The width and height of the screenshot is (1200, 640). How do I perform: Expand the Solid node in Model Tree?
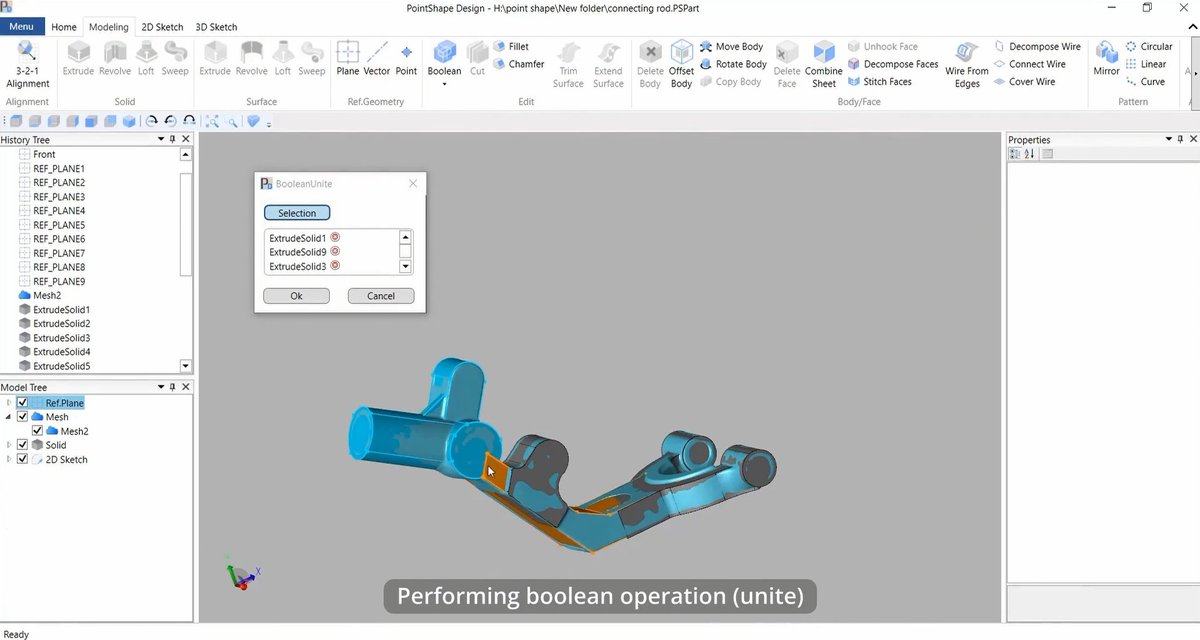pyautogui.click(x=9, y=445)
